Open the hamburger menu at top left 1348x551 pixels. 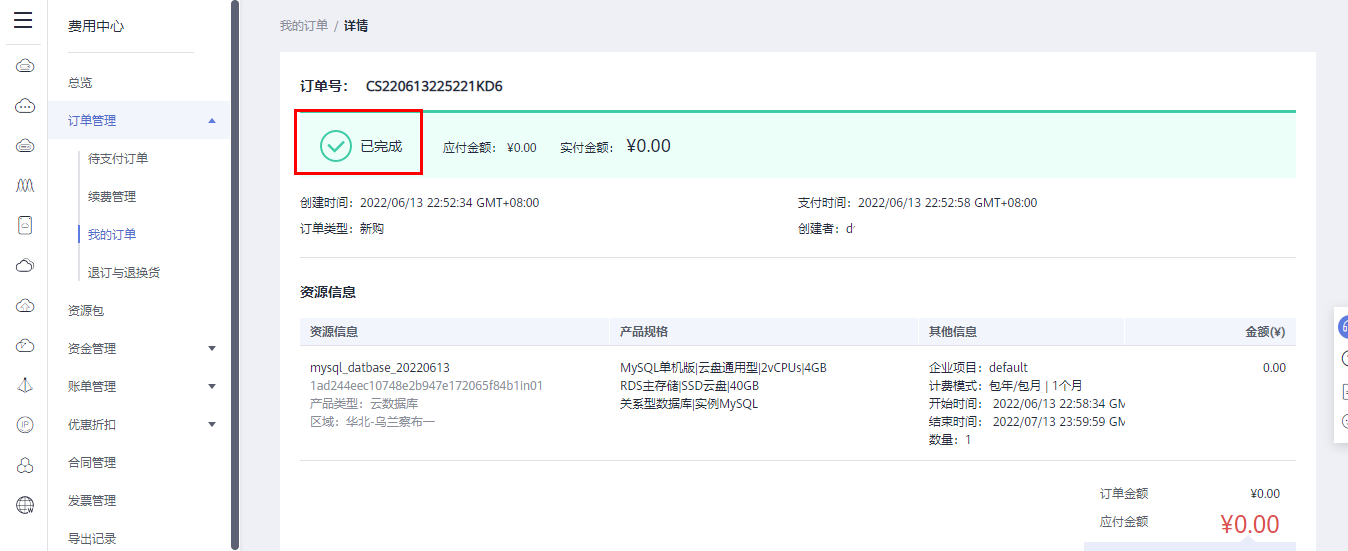[23, 20]
